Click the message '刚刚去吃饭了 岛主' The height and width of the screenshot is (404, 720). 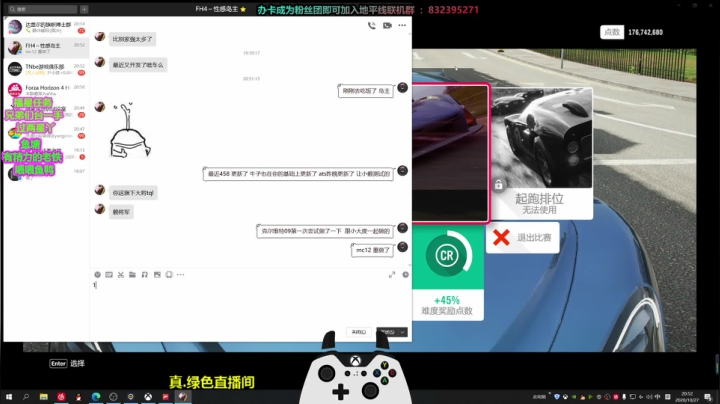click(366, 91)
